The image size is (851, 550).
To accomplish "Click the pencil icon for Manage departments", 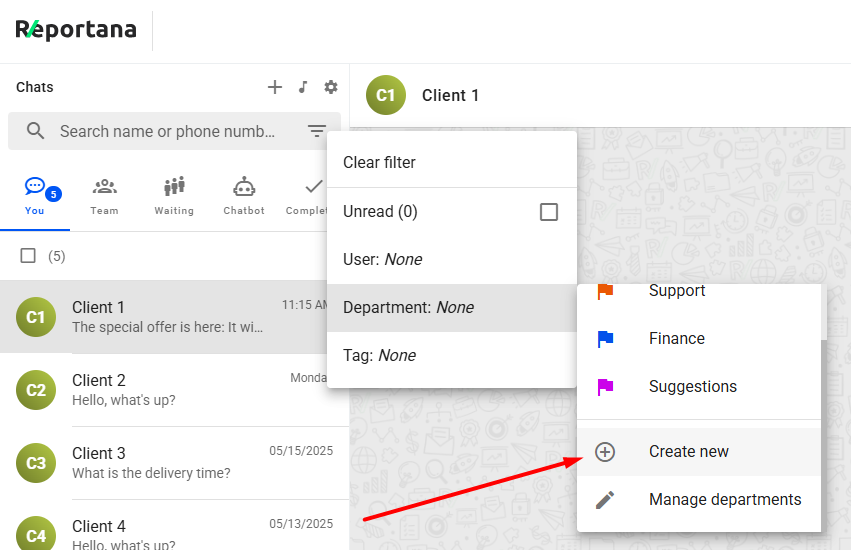I will coord(605,500).
